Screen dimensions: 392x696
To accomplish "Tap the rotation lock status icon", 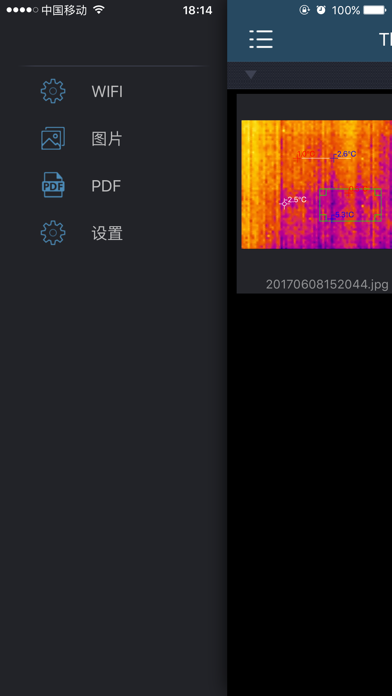I will pos(304,10).
